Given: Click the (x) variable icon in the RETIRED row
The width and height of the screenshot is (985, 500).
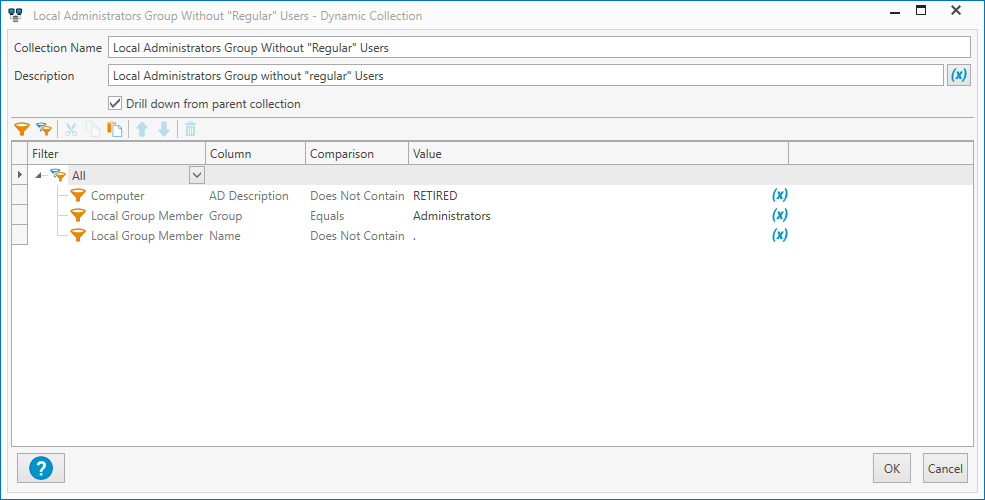Looking at the screenshot, I should [x=780, y=195].
